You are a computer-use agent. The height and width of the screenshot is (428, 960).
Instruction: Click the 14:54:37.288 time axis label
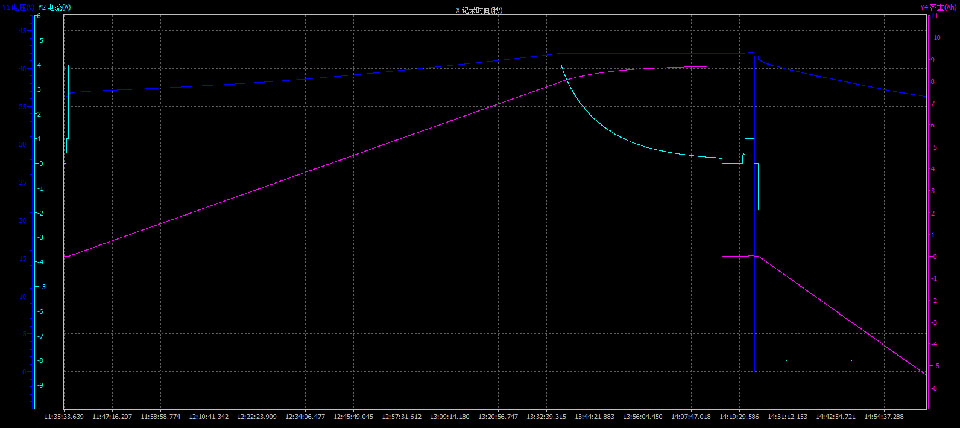885,416
